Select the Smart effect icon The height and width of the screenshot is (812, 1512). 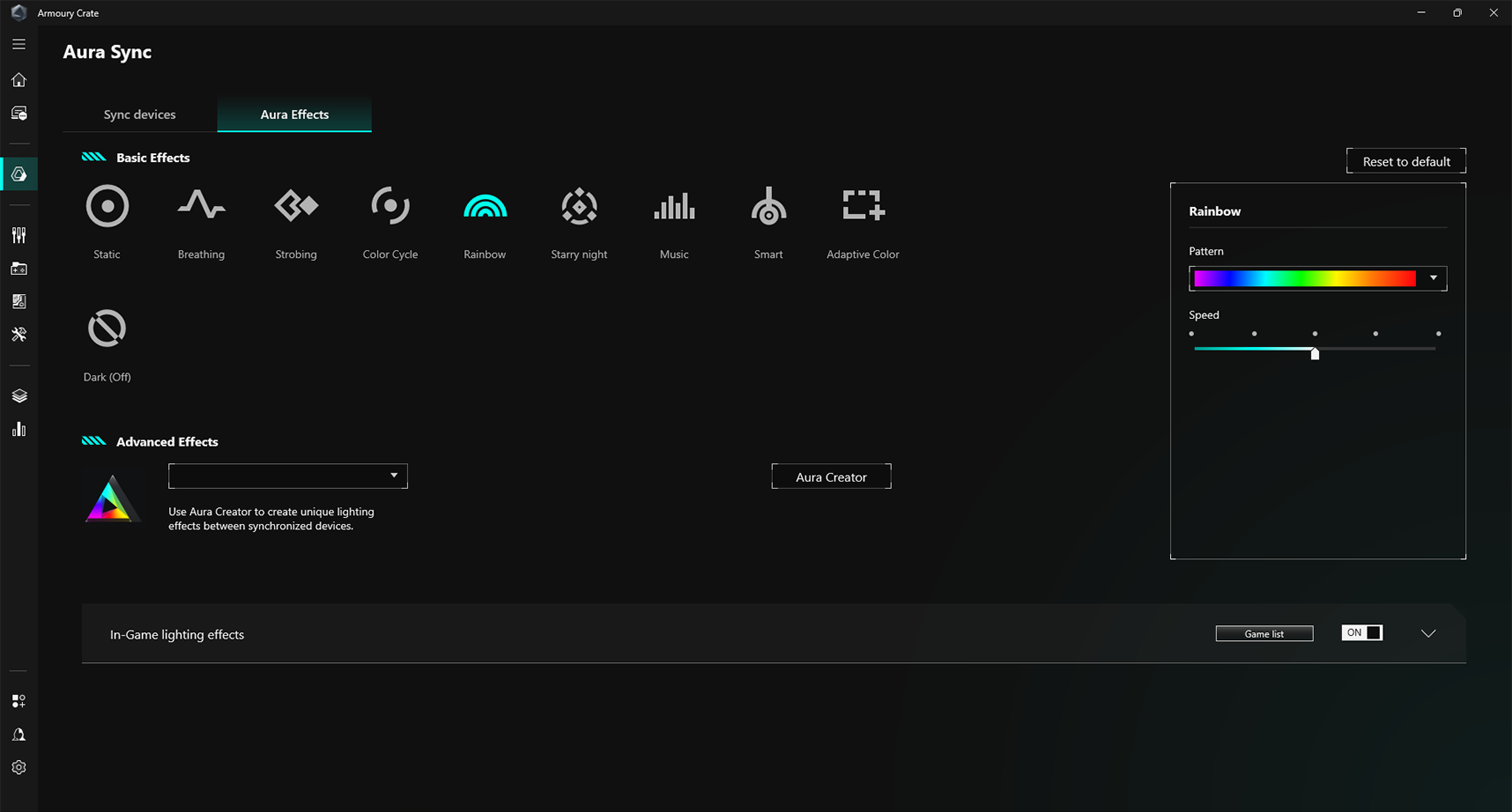click(768, 207)
